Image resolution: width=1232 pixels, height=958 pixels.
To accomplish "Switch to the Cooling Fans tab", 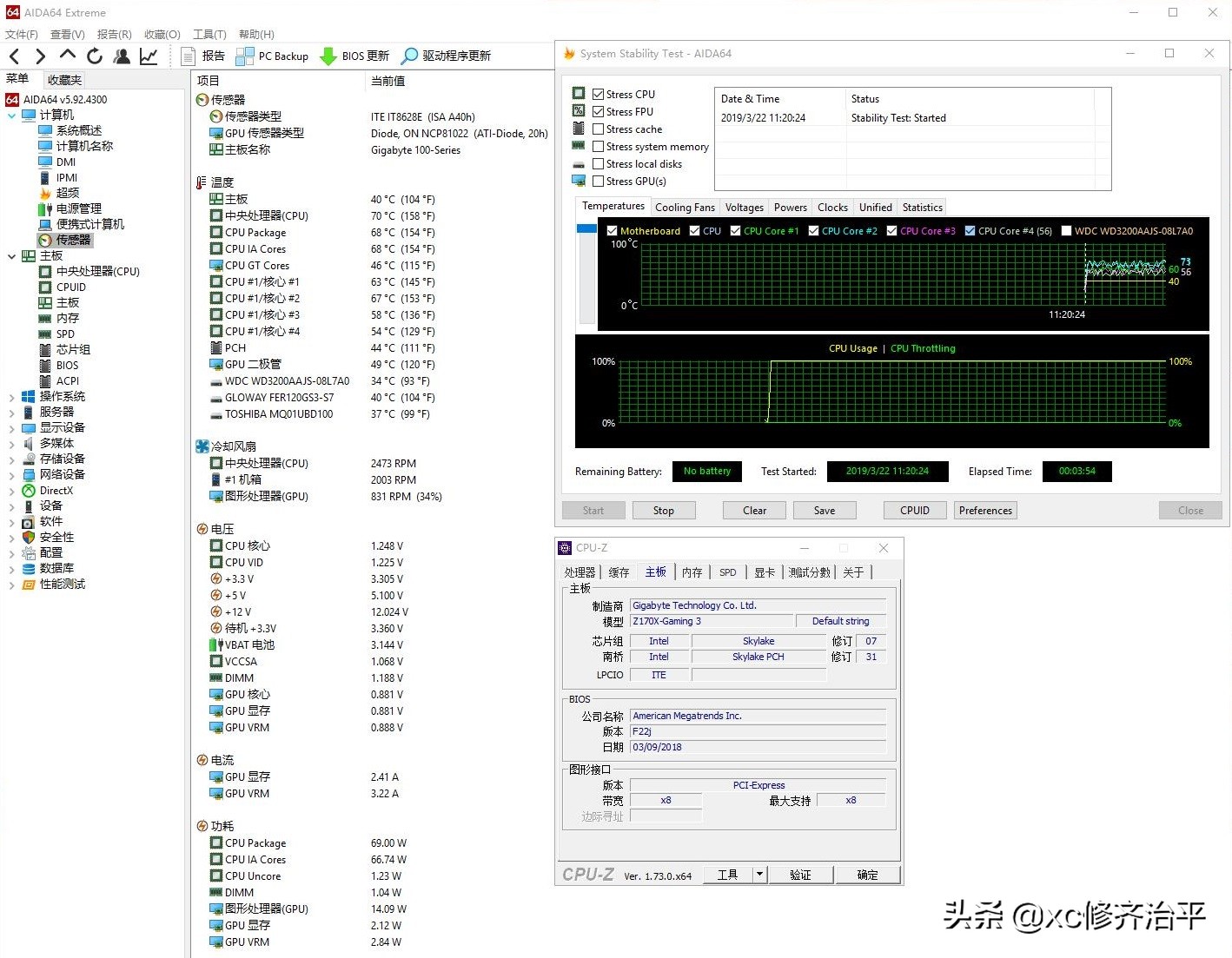I will tap(685, 208).
